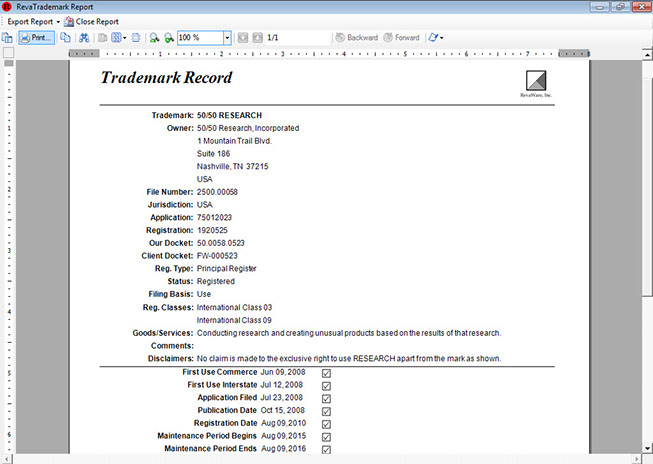Toggle the First Use Commerce checkbox
This screenshot has height=464, width=653.
[326, 372]
